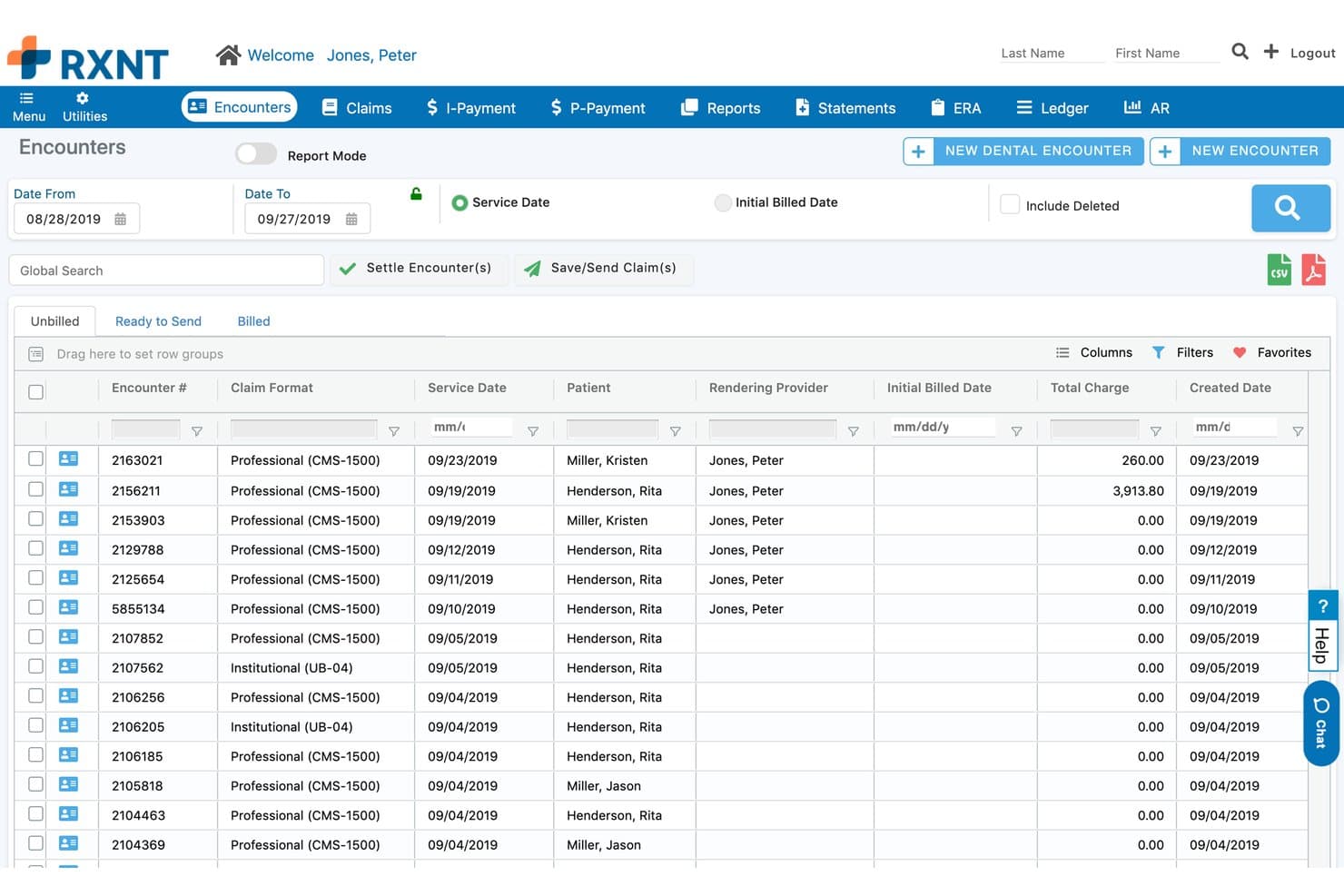Toggle the Report Mode switch

255,154
